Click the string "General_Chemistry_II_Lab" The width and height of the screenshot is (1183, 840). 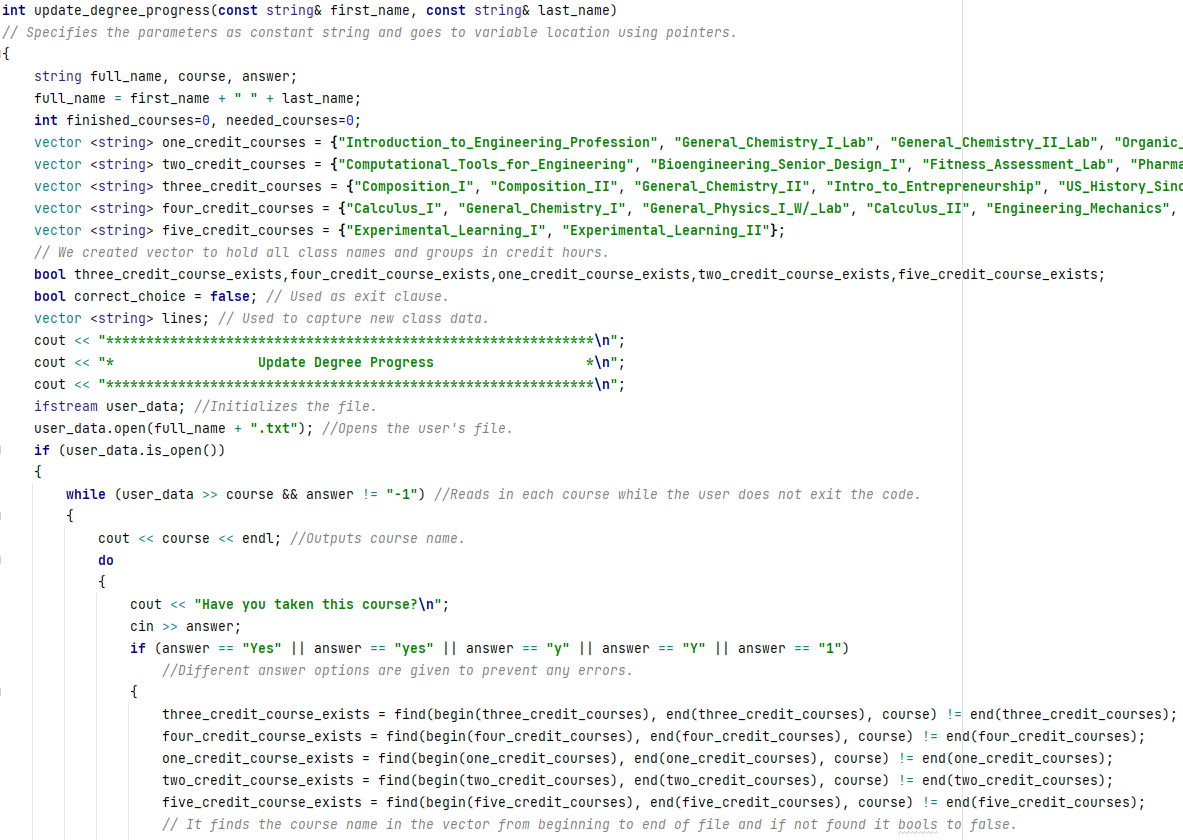click(994, 142)
